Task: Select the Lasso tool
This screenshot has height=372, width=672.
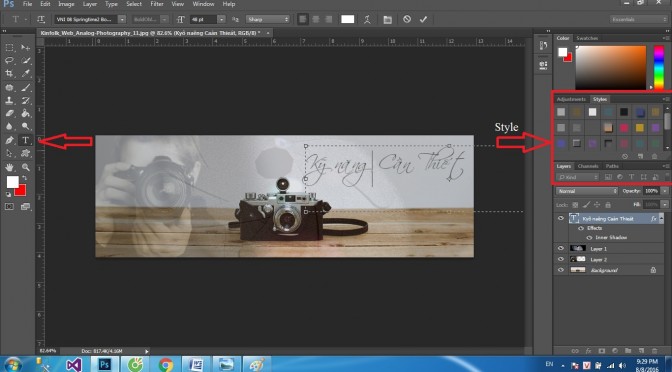Action: [9, 60]
